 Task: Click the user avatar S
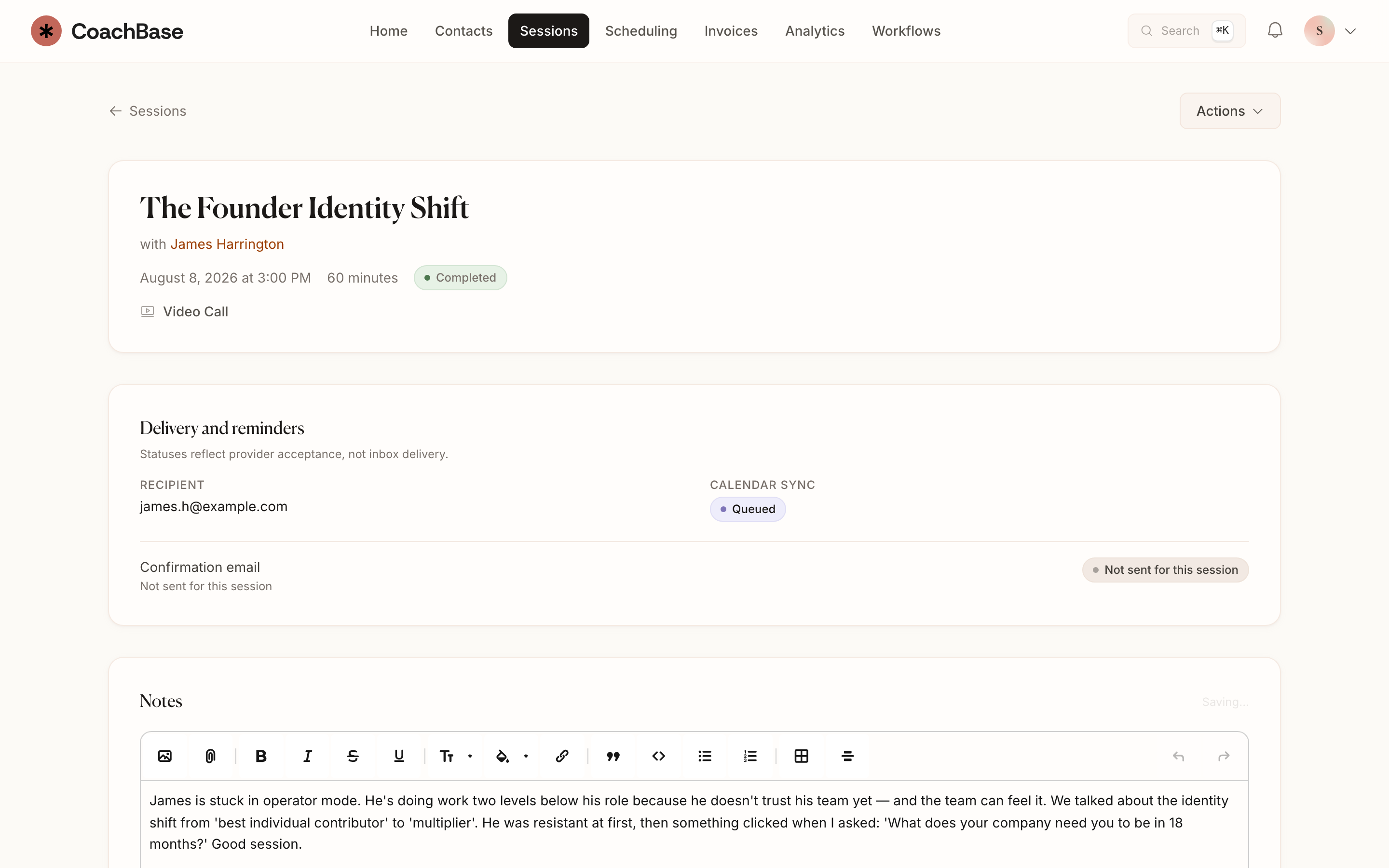pos(1319,30)
